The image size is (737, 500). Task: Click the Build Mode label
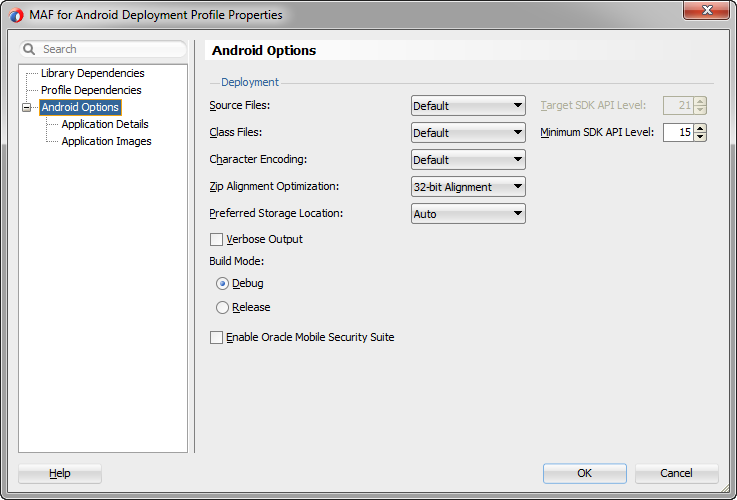pyautogui.click(x=236, y=261)
